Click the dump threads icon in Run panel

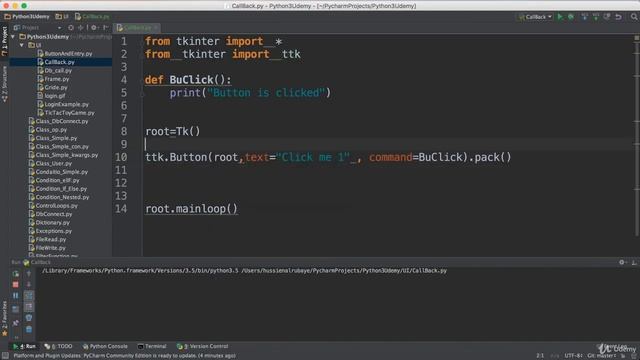(16, 309)
